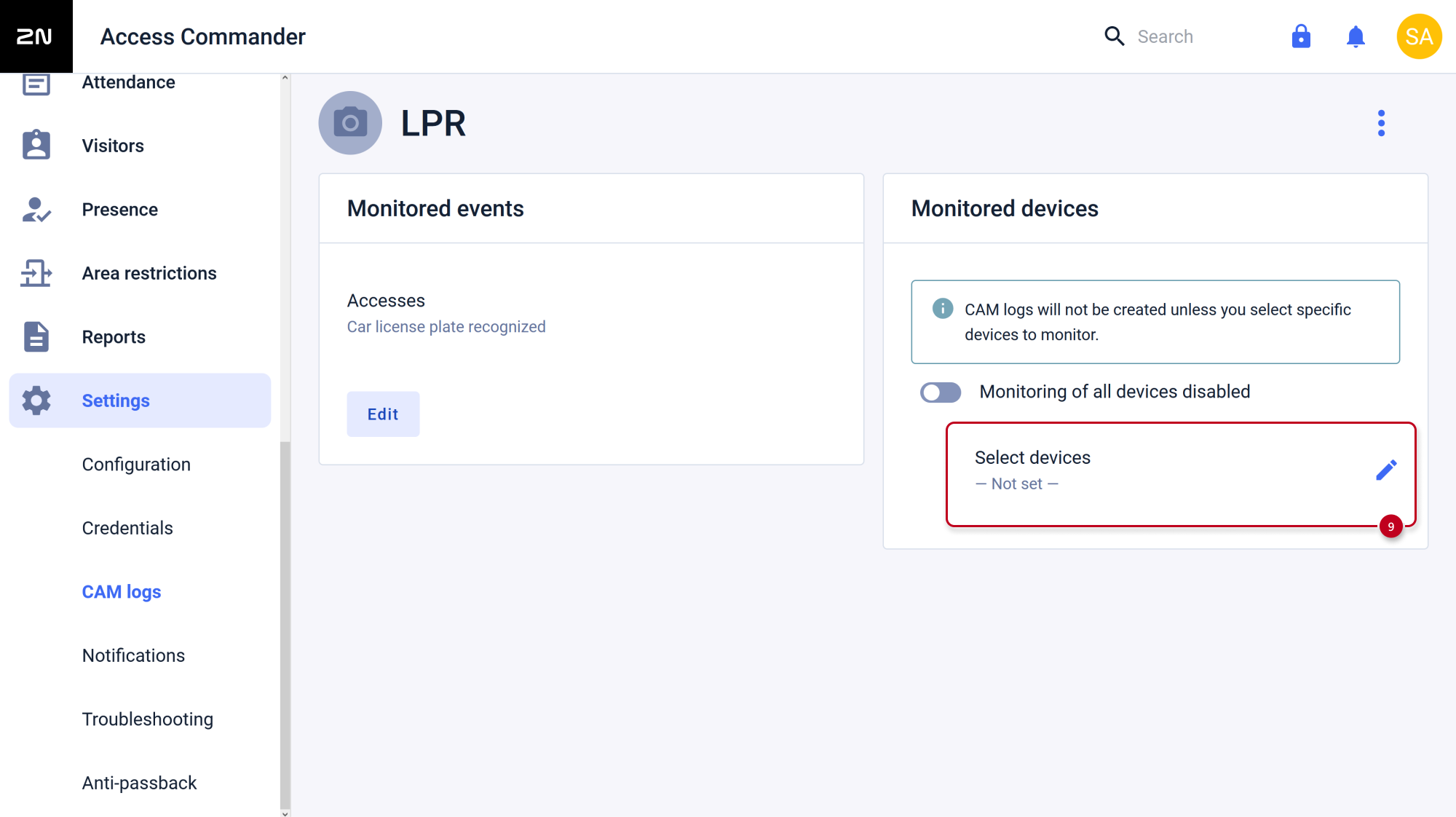Click the Area restrictions icon
The height and width of the screenshot is (817, 1456).
tap(36, 273)
